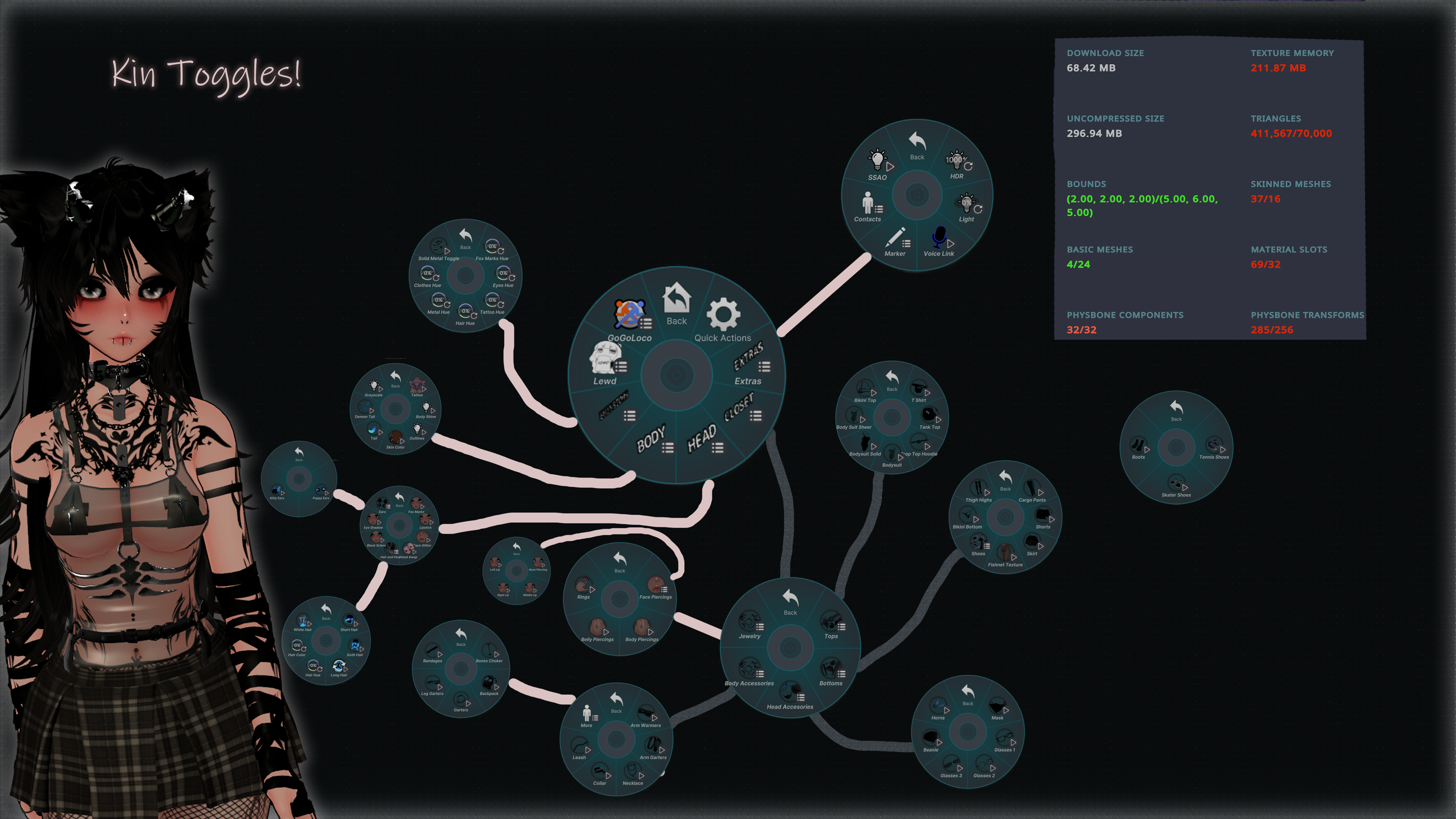Viewport: 1456px width, 819px height.
Task: Select the Leash icon
Action: point(579,745)
